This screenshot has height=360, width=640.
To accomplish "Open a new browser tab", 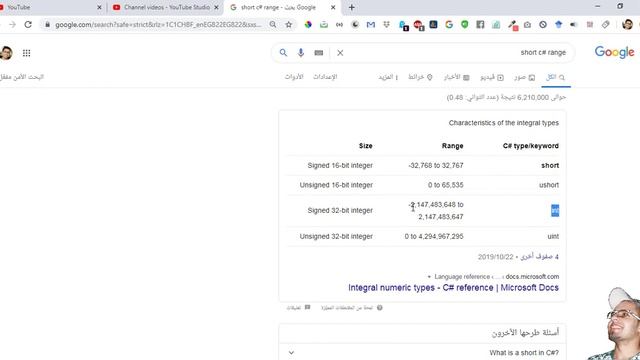I will click(351, 7).
